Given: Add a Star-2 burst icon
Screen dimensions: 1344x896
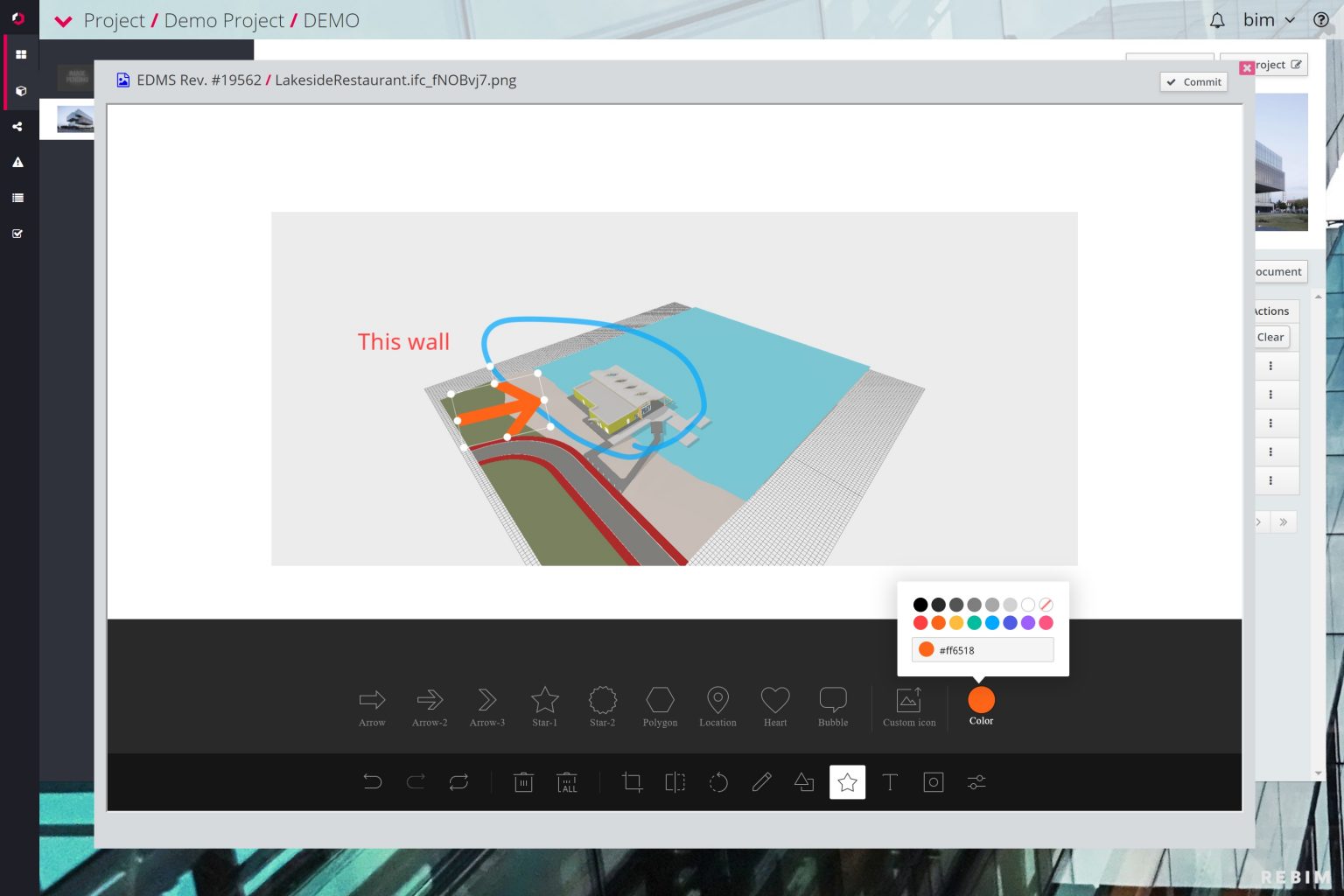Looking at the screenshot, I should [x=602, y=707].
